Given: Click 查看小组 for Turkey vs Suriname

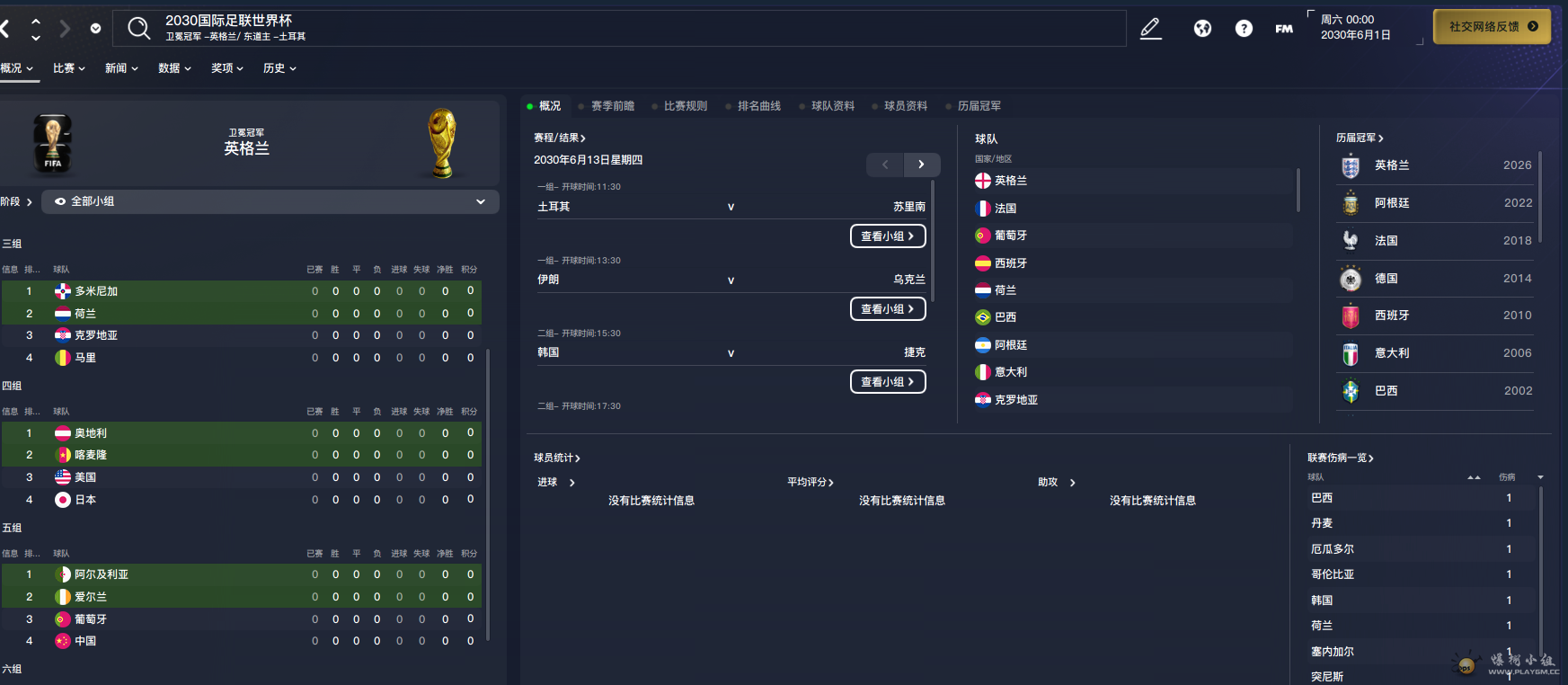Looking at the screenshot, I should point(887,236).
